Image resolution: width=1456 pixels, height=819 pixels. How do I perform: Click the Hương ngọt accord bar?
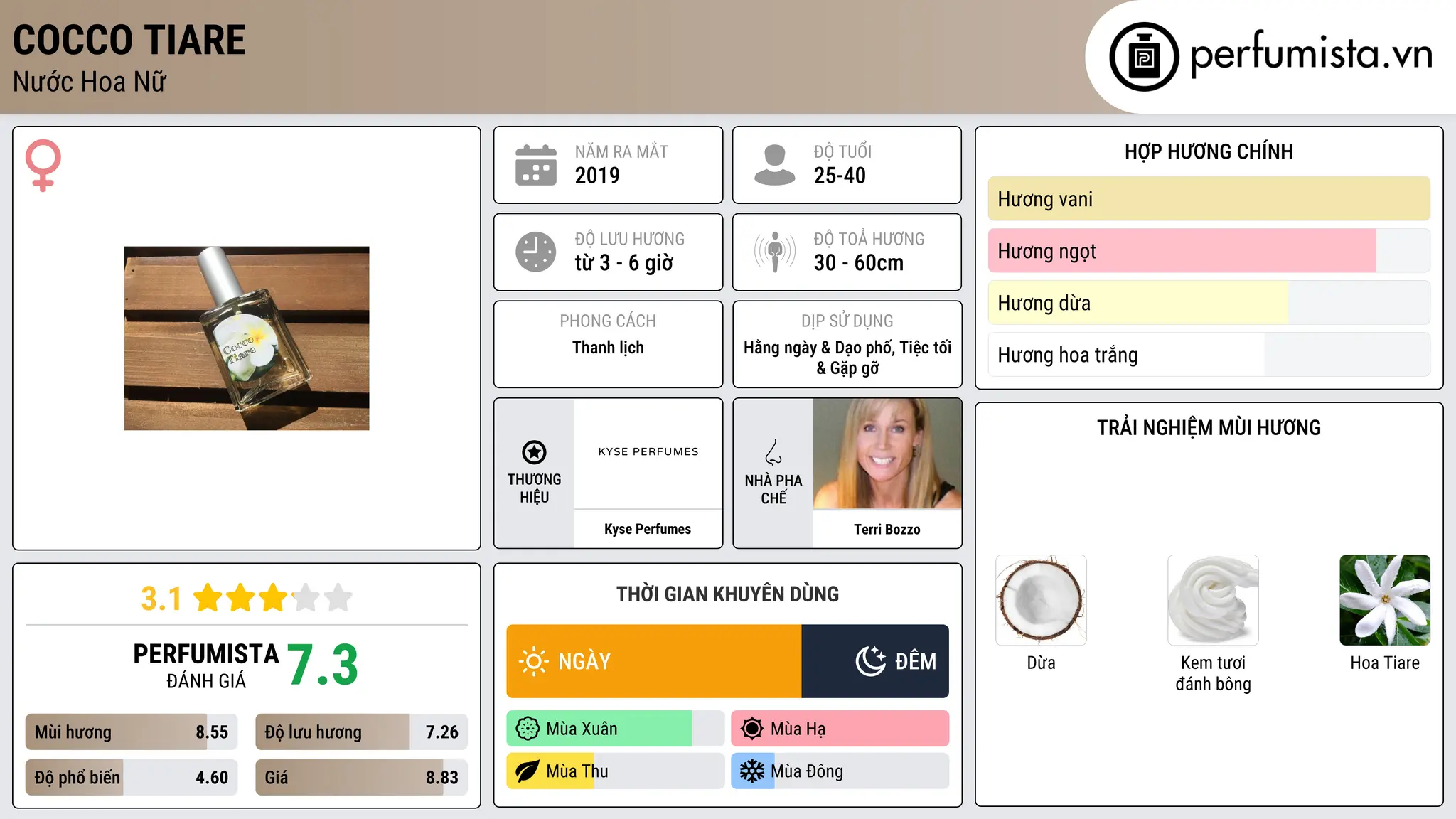1209,251
